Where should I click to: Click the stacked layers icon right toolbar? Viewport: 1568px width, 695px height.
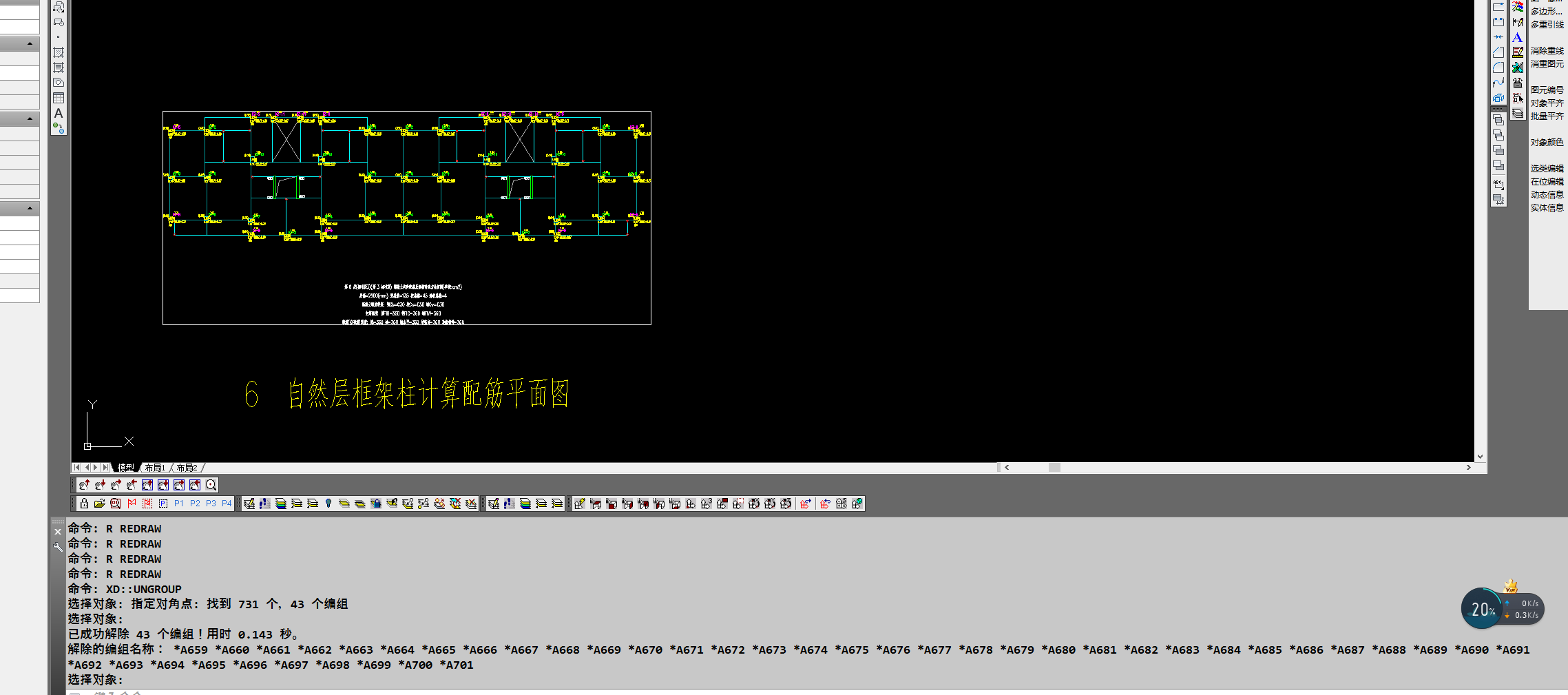[1518, 113]
